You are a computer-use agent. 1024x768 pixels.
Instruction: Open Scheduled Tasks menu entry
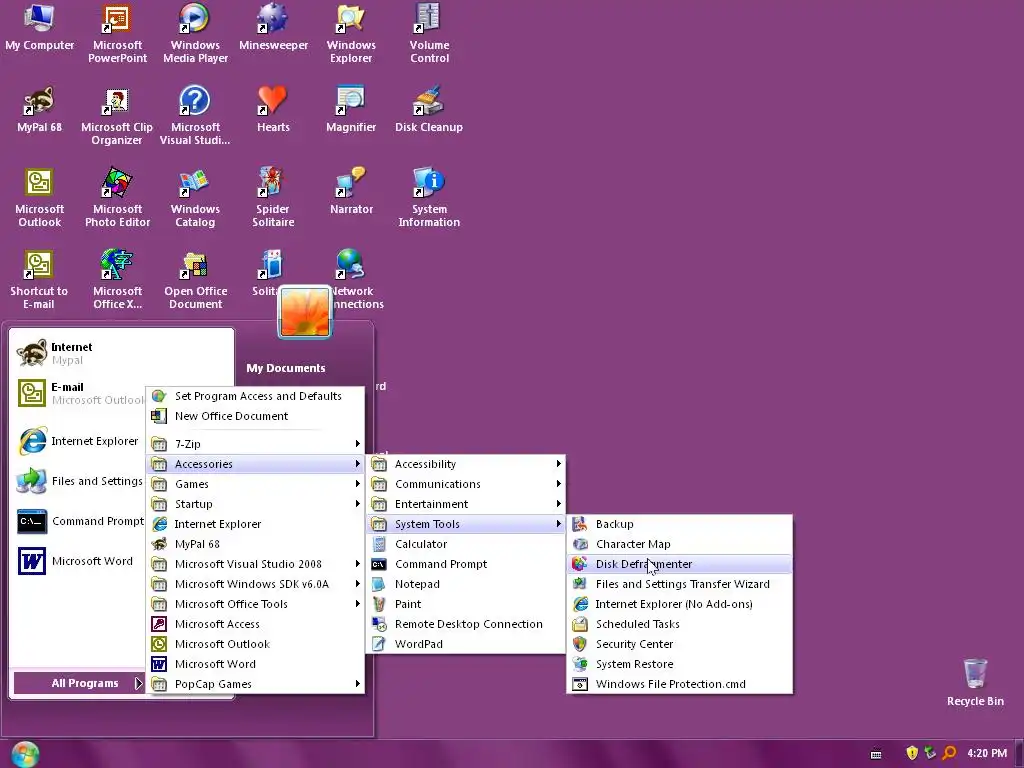680,624
